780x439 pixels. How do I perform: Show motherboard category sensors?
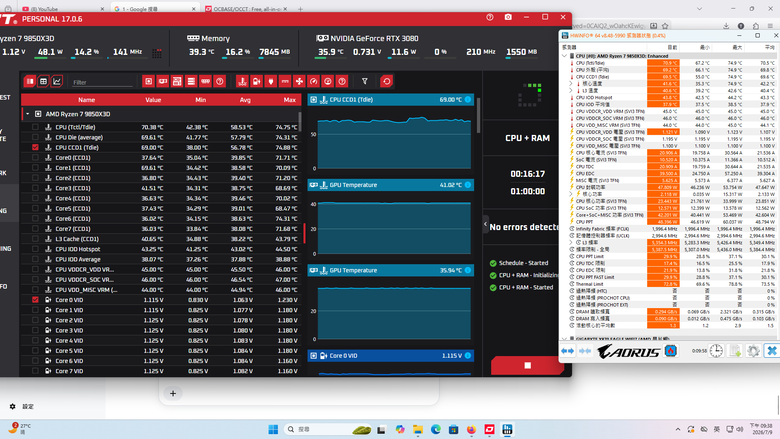click(177, 81)
